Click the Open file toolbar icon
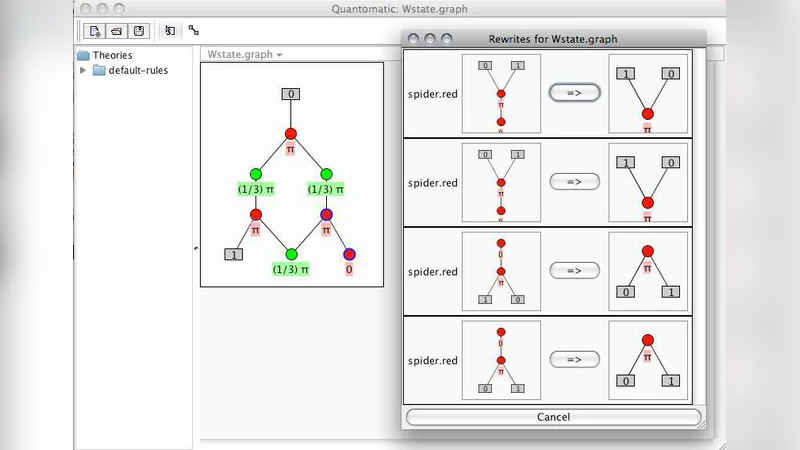 pos(117,31)
